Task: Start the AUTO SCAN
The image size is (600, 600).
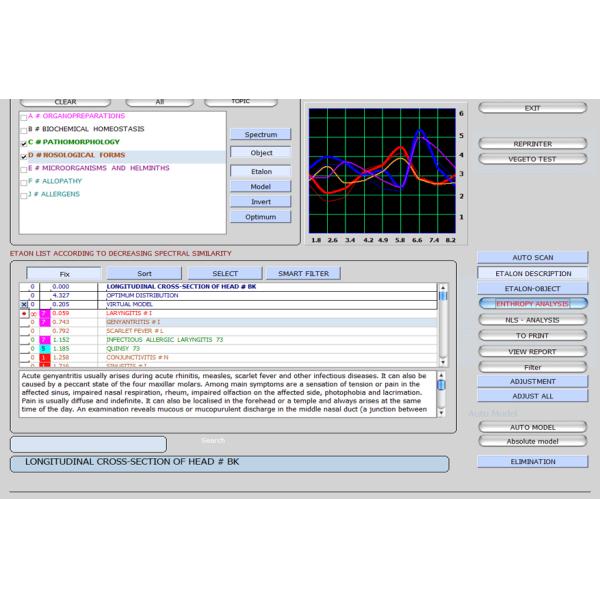Action: [531, 257]
